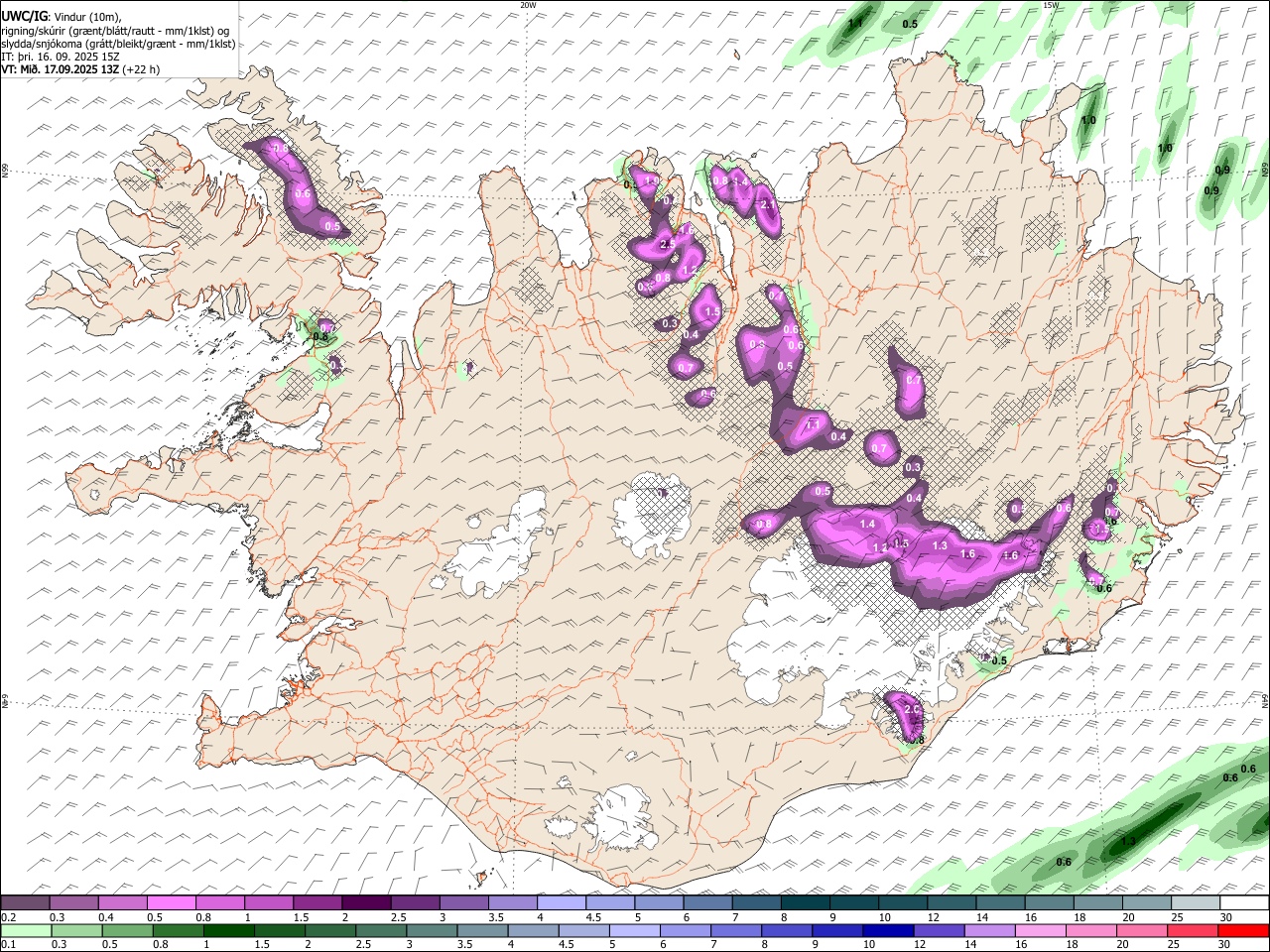This screenshot has height=952, width=1270.
Task: Select the 'IT: þri. 16. 09. 2025 15Z' line
Action: coord(61,57)
